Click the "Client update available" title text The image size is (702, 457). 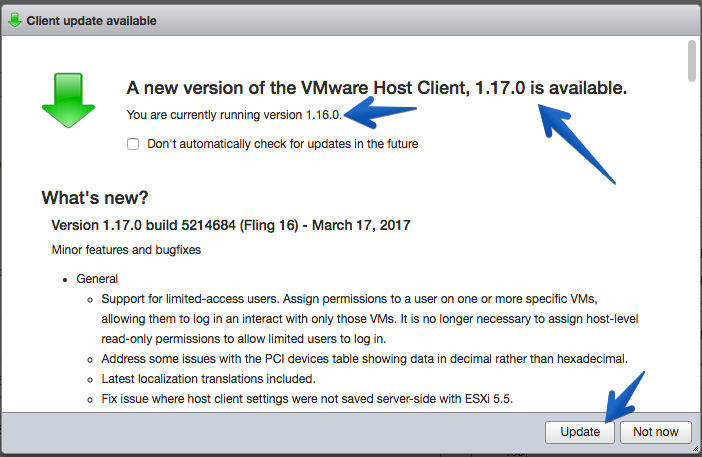pos(91,21)
